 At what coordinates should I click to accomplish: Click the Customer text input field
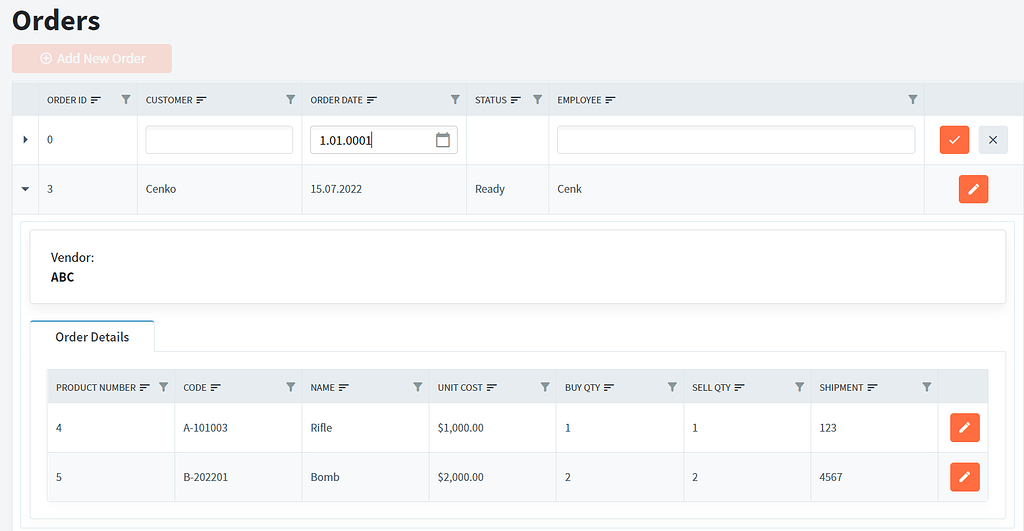pyautogui.click(x=219, y=140)
